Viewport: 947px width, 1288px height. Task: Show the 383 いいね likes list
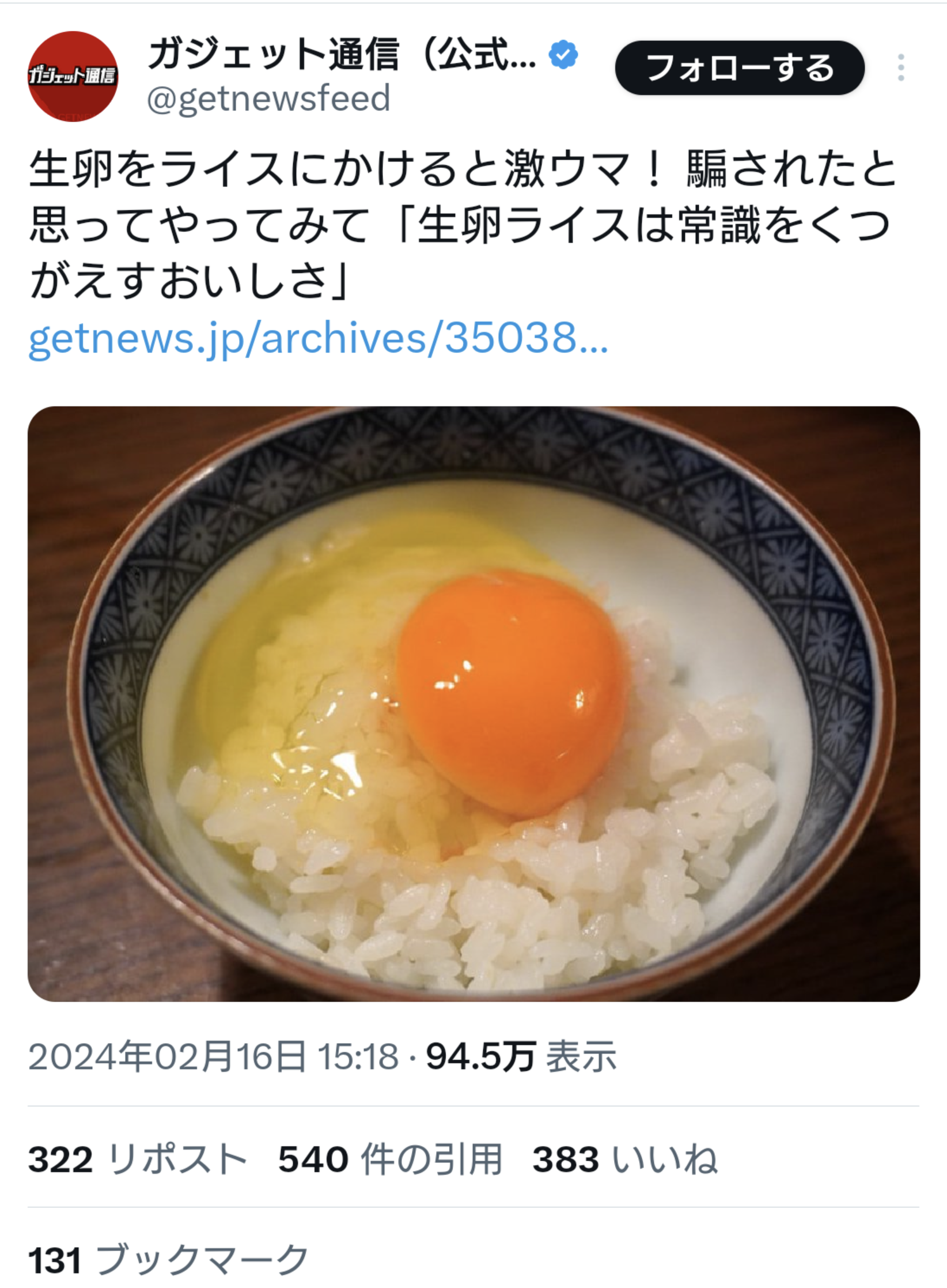pyautogui.click(x=624, y=1159)
